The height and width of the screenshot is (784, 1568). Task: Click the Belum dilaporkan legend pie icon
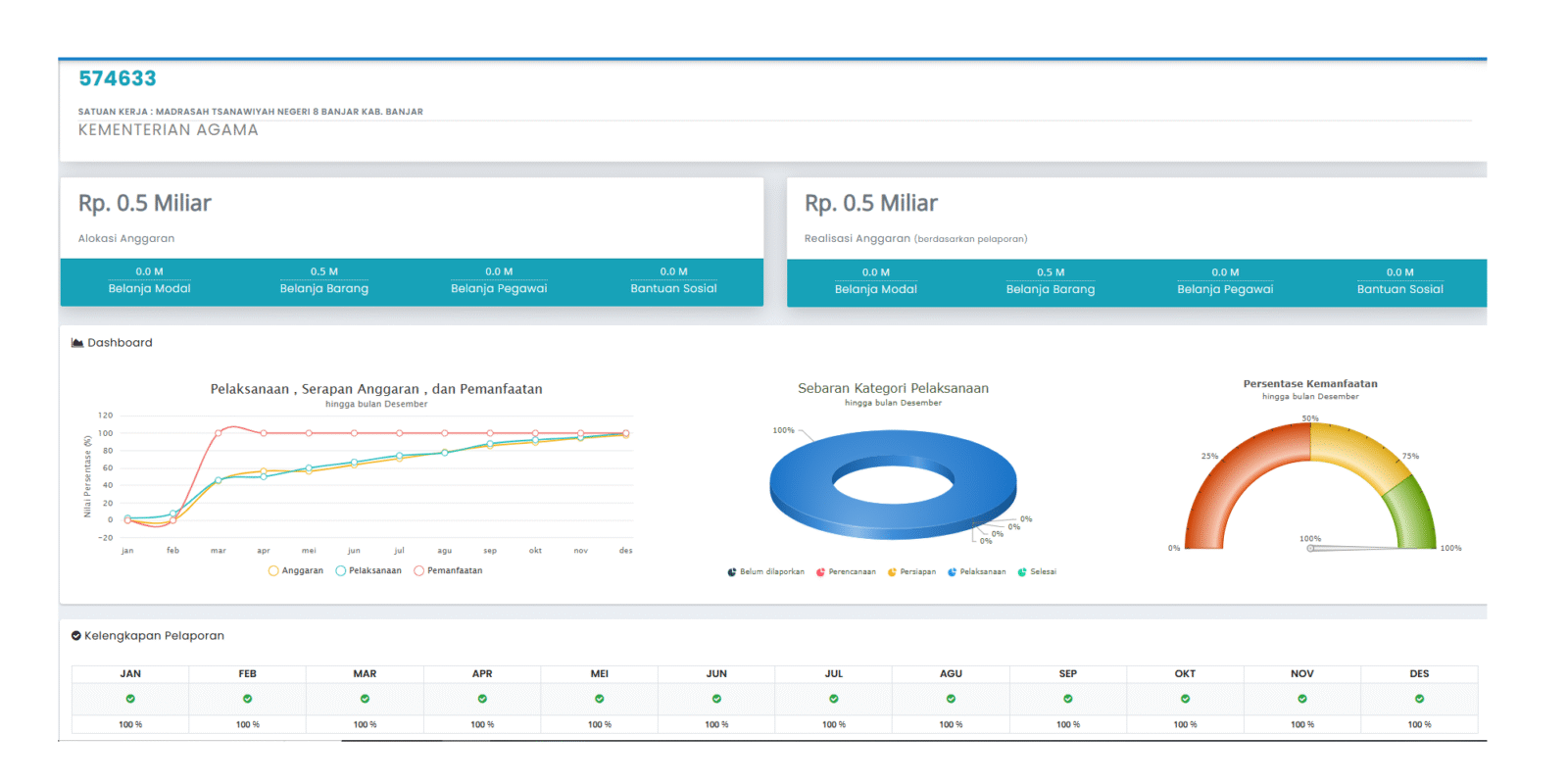[732, 572]
